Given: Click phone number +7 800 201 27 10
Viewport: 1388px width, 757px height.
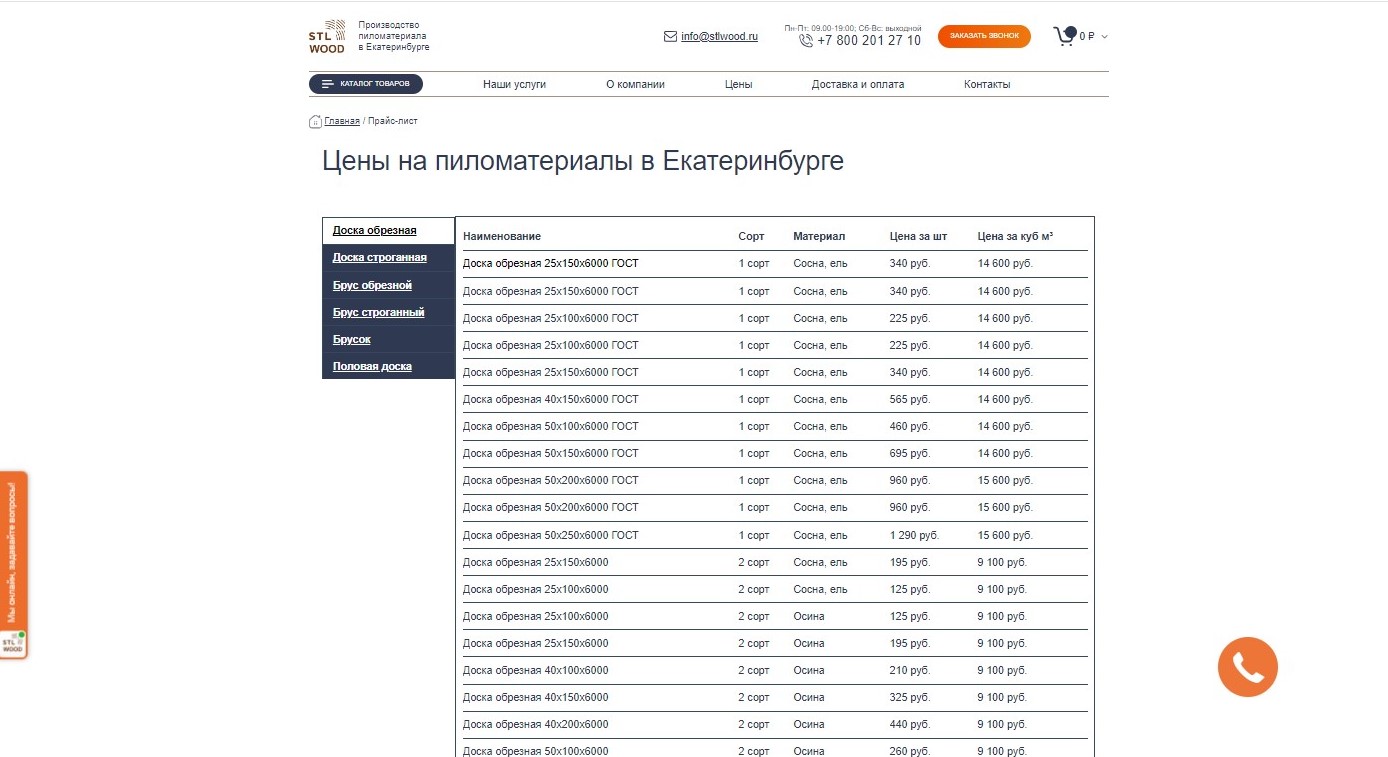Looking at the screenshot, I should (869, 41).
